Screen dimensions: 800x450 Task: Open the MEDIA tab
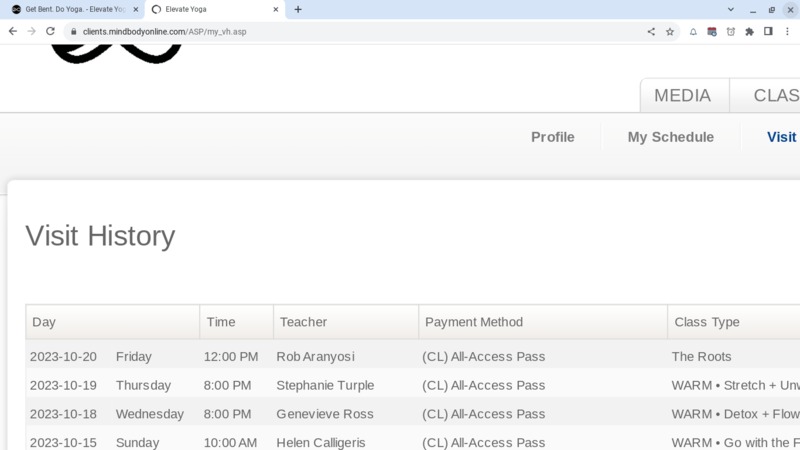point(682,95)
